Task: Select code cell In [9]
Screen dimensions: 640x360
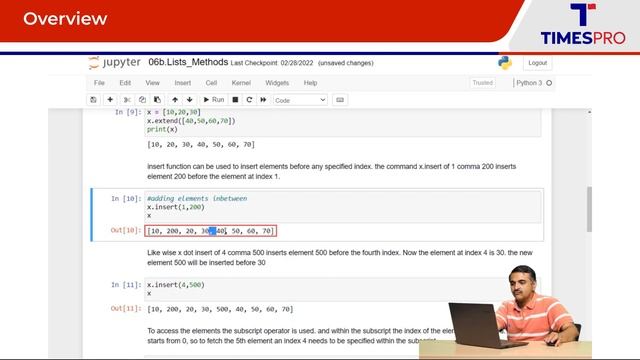Action: click(343, 121)
